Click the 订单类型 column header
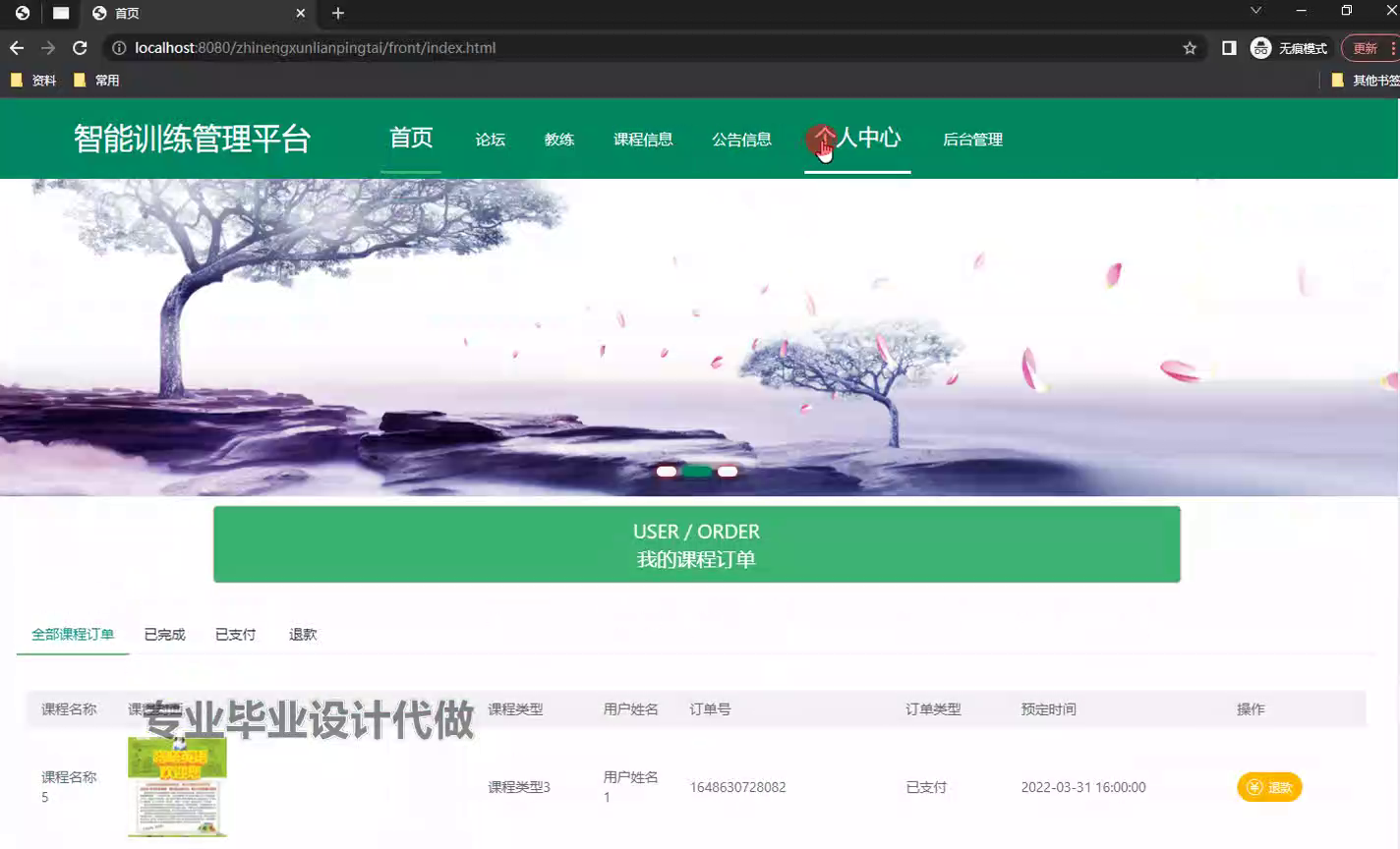This screenshot has height=849, width=1400. (x=933, y=709)
